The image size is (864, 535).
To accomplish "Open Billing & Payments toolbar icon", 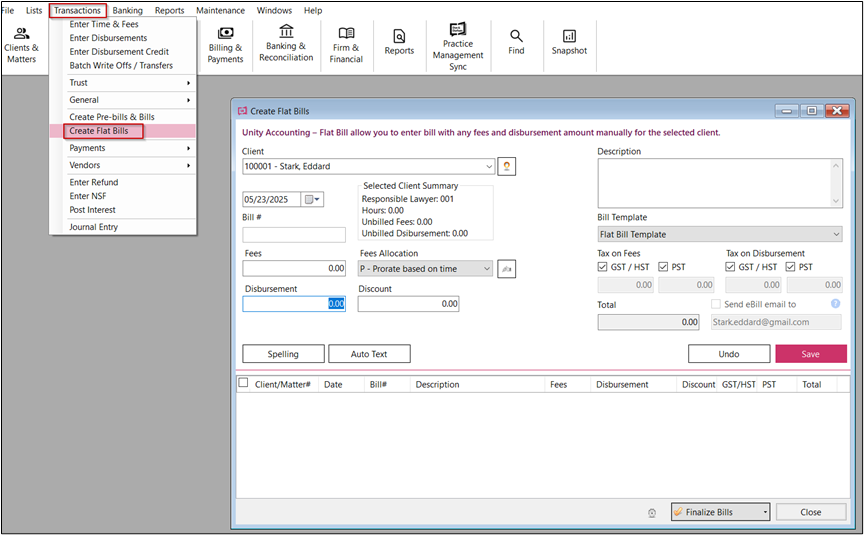I will click(225, 45).
